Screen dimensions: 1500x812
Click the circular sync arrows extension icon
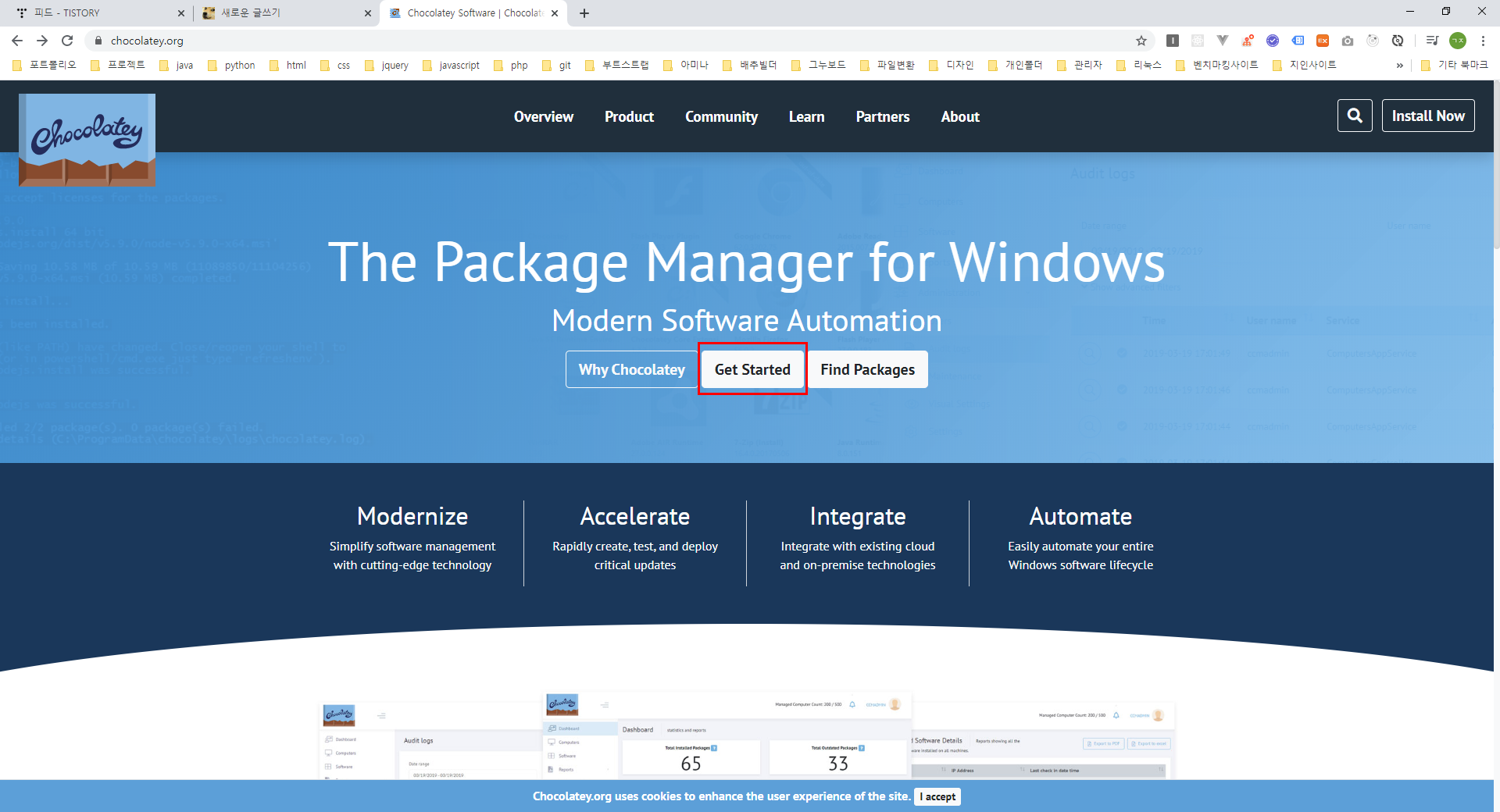click(1398, 41)
